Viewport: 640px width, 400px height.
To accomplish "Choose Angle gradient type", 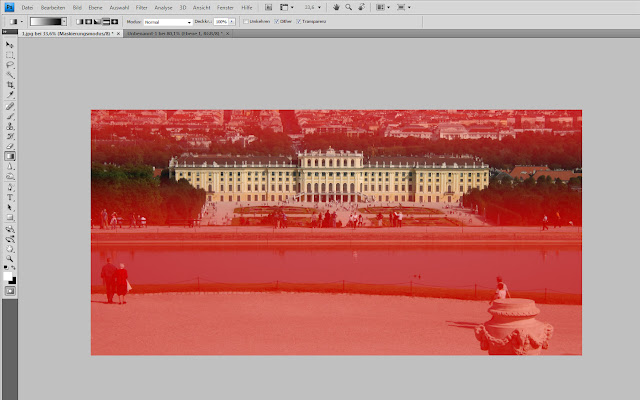I will click(x=97, y=22).
